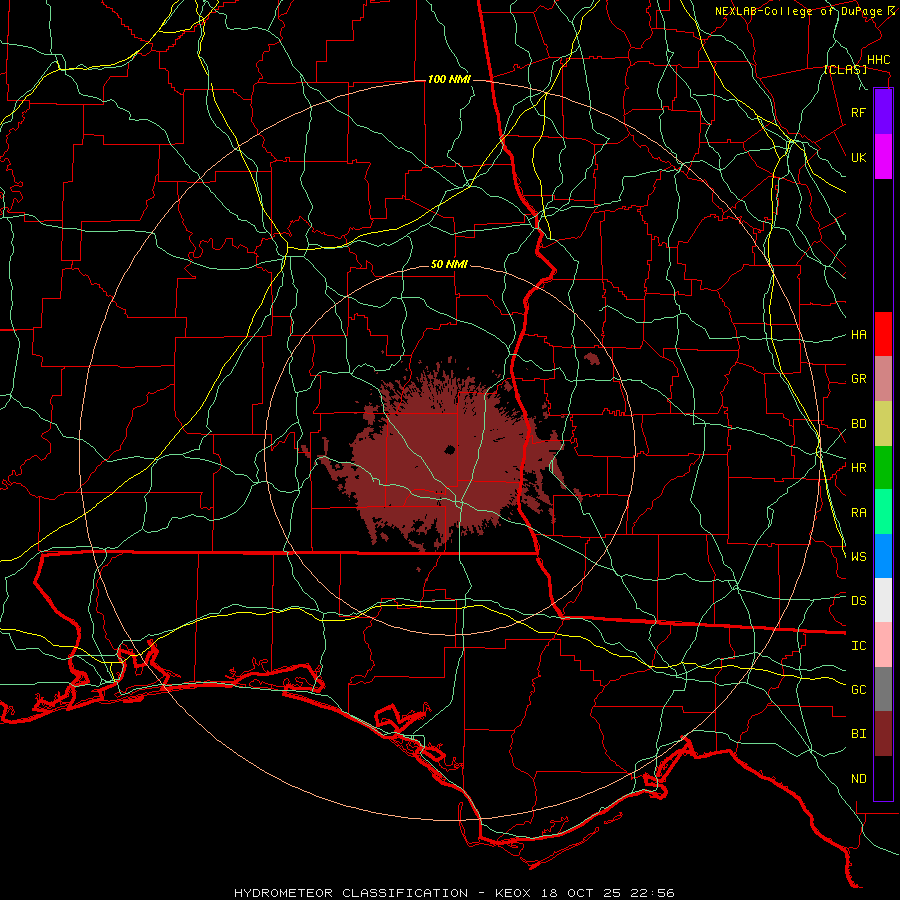The height and width of the screenshot is (900, 900).
Task: Click the BD legend label
Action: click(x=858, y=424)
